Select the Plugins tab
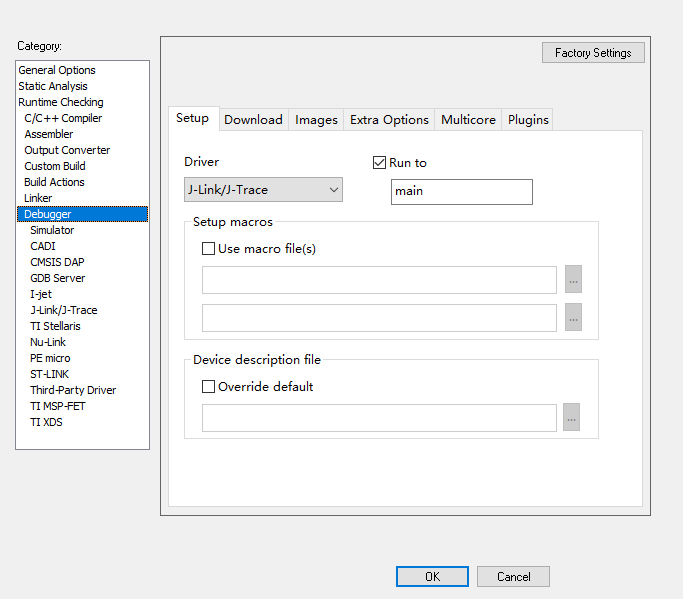The width and height of the screenshot is (683, 599). tap(528, 120)
